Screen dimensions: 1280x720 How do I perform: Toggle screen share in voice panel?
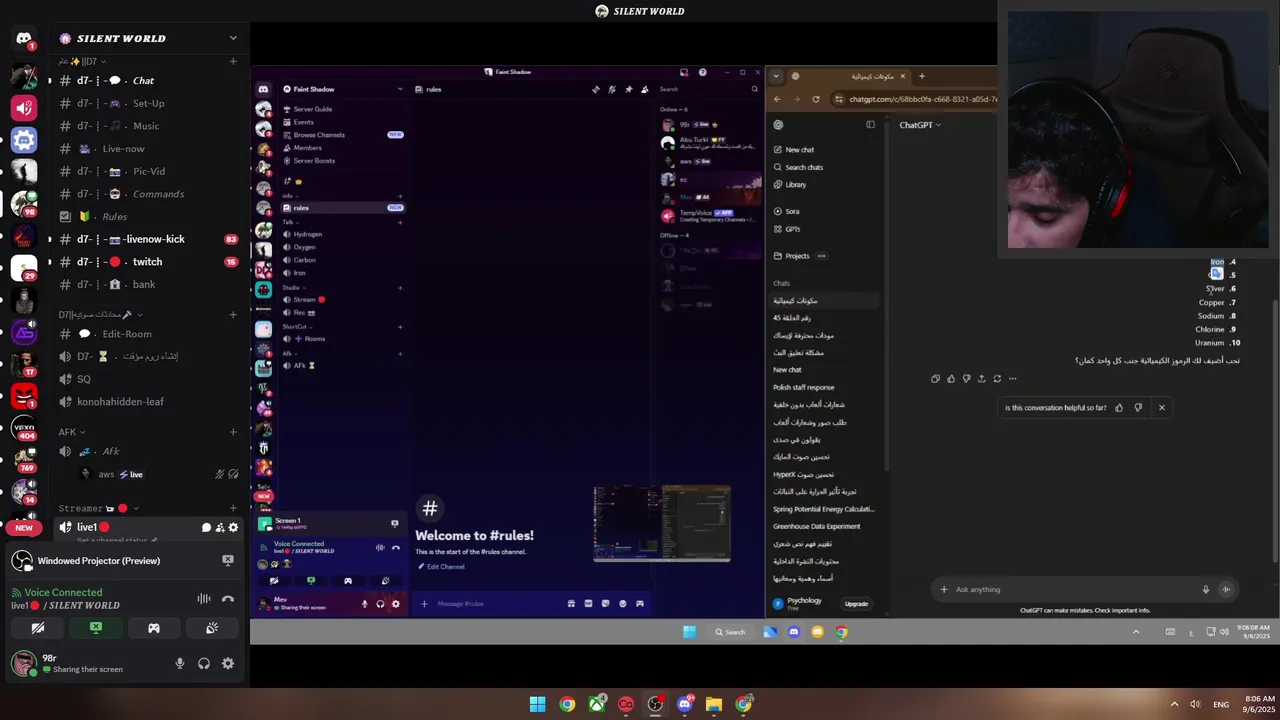pyautogui.click(x=96, y=628)
